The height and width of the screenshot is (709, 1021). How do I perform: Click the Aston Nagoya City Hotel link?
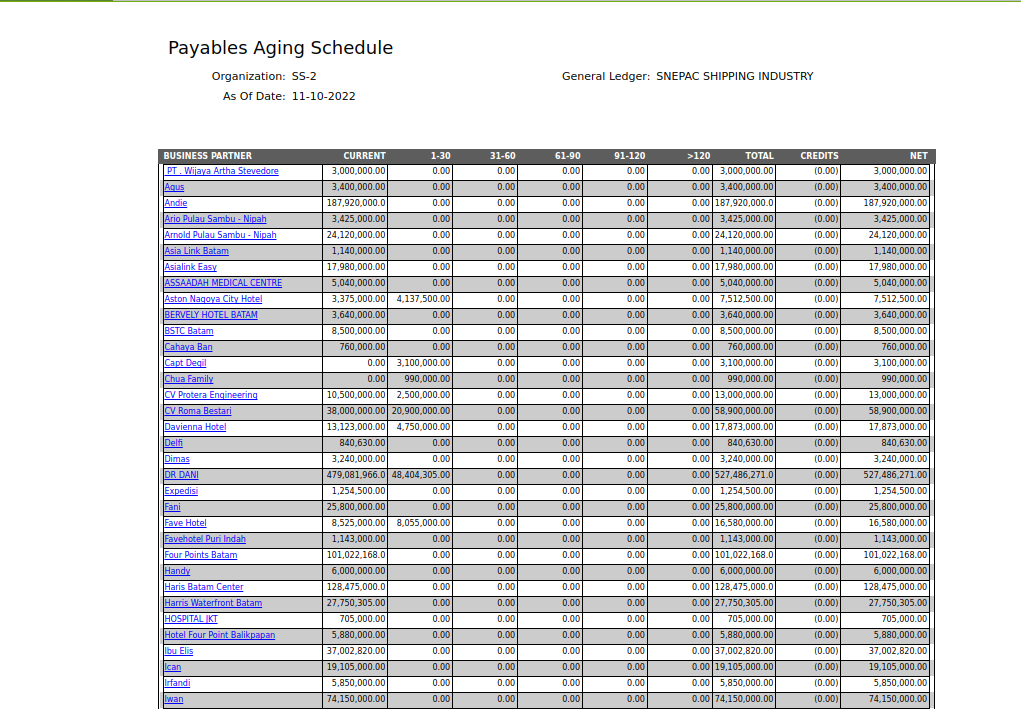click(213, 299)
